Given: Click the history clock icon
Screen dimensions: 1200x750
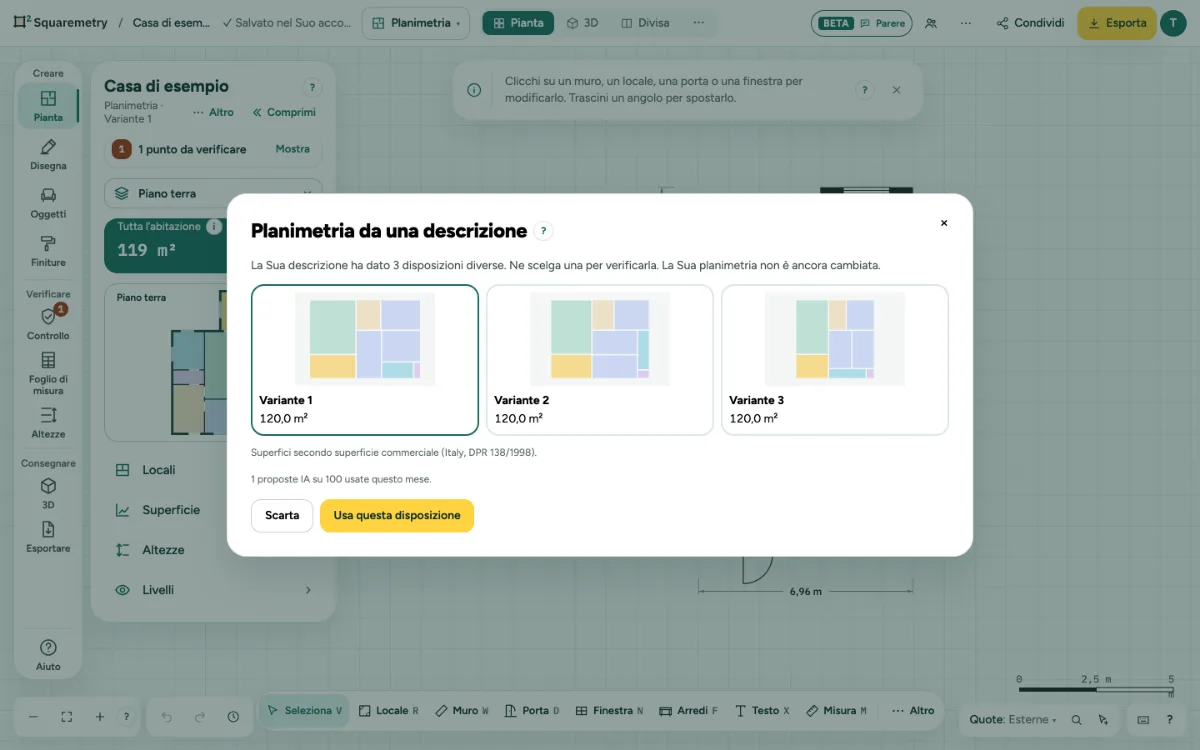Looking at the screenshot, I should coord(233,716).
